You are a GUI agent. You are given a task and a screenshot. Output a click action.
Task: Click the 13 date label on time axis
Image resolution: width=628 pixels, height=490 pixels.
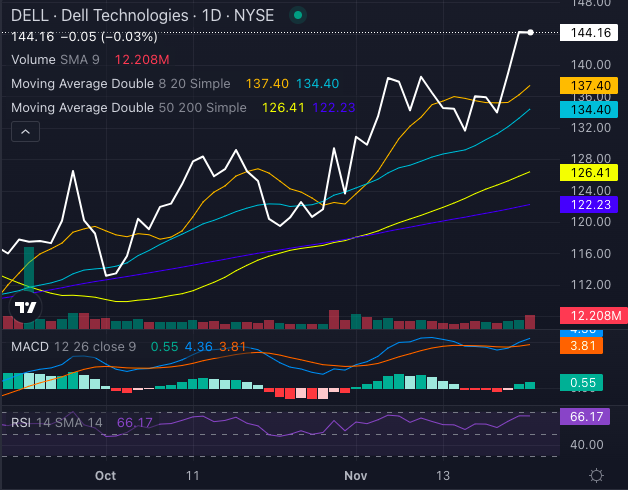[x=443, y=476]
